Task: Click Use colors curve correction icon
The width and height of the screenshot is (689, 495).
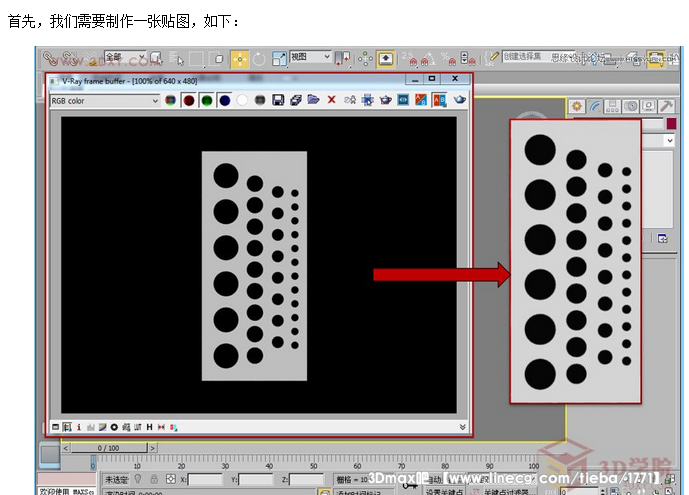Action: click(102, 427)
